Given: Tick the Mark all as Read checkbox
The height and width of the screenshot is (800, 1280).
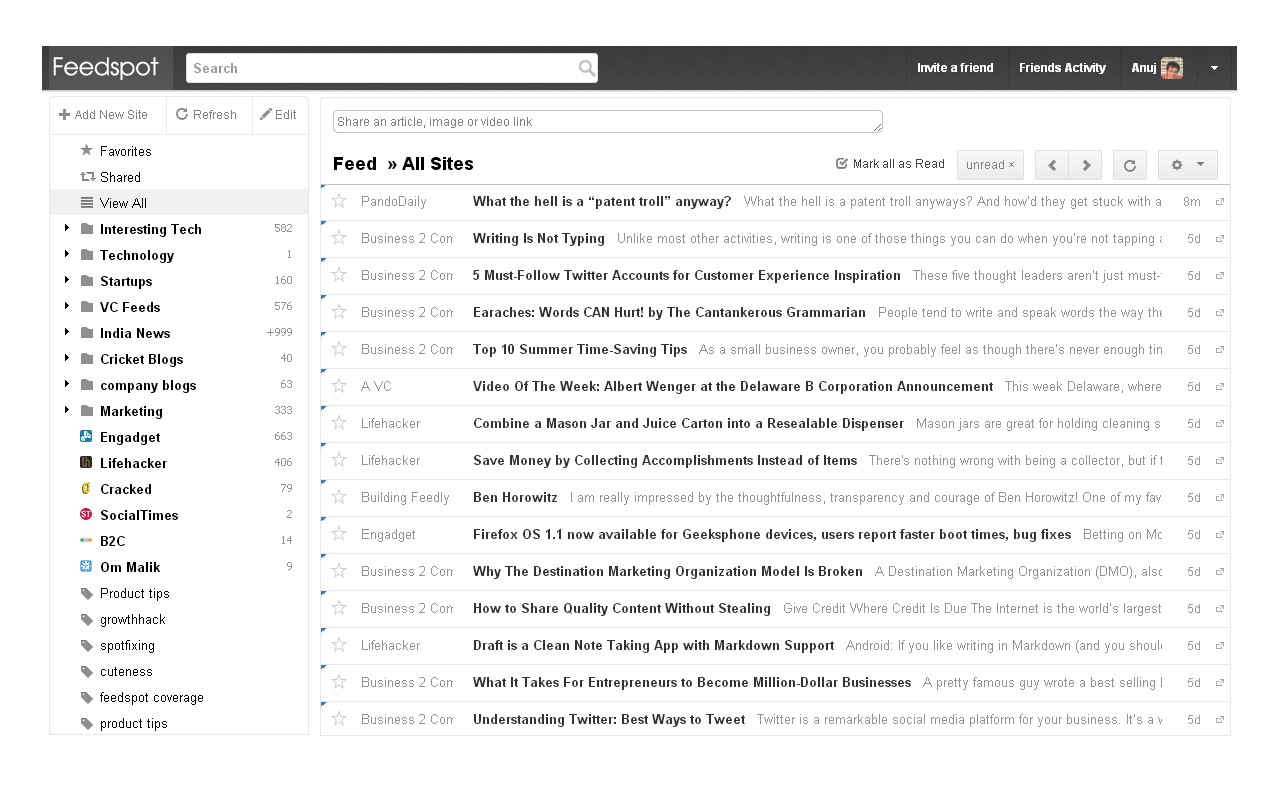Looking at the screenshot, I should pyautogui.click(x=842, y=164).
